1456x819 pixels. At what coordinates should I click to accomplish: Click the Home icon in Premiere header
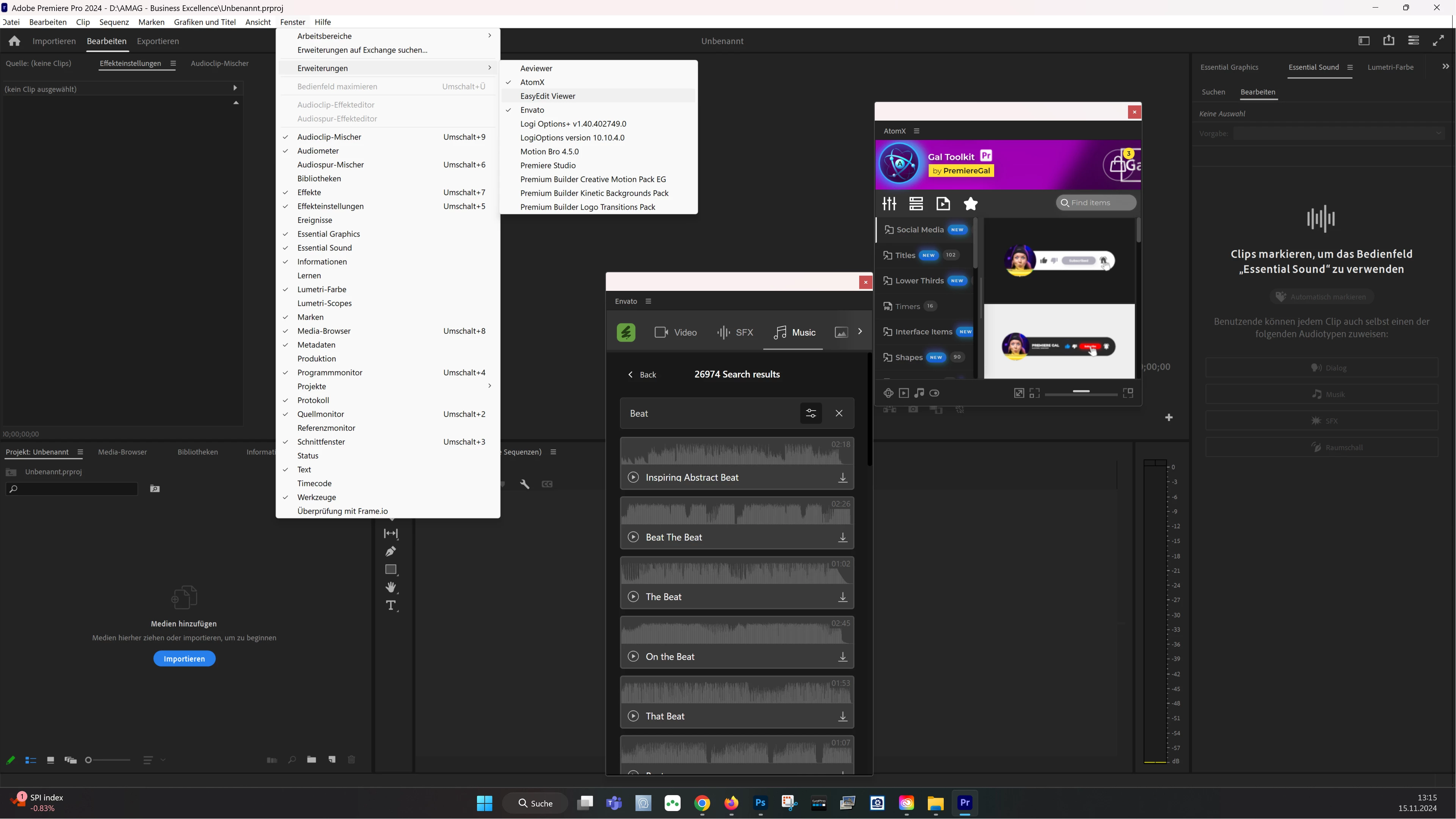coord(15,41)
